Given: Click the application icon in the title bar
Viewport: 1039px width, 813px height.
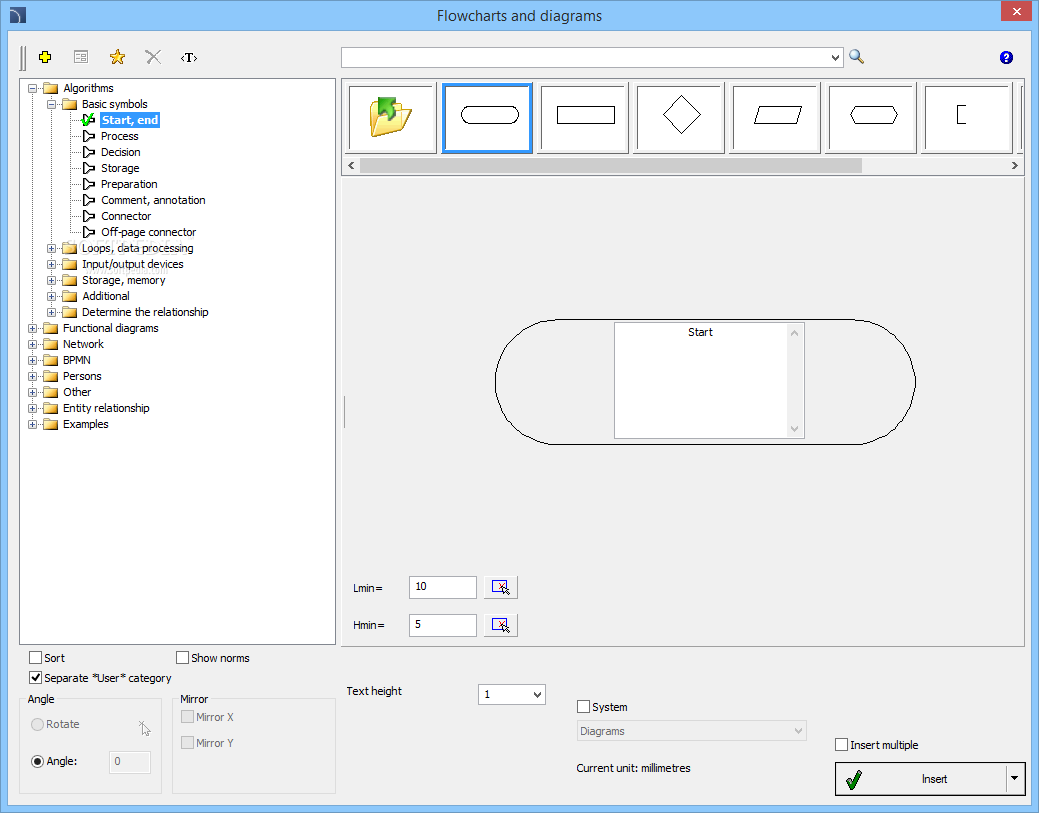Looking at the screenshot, I should [18, 15].
